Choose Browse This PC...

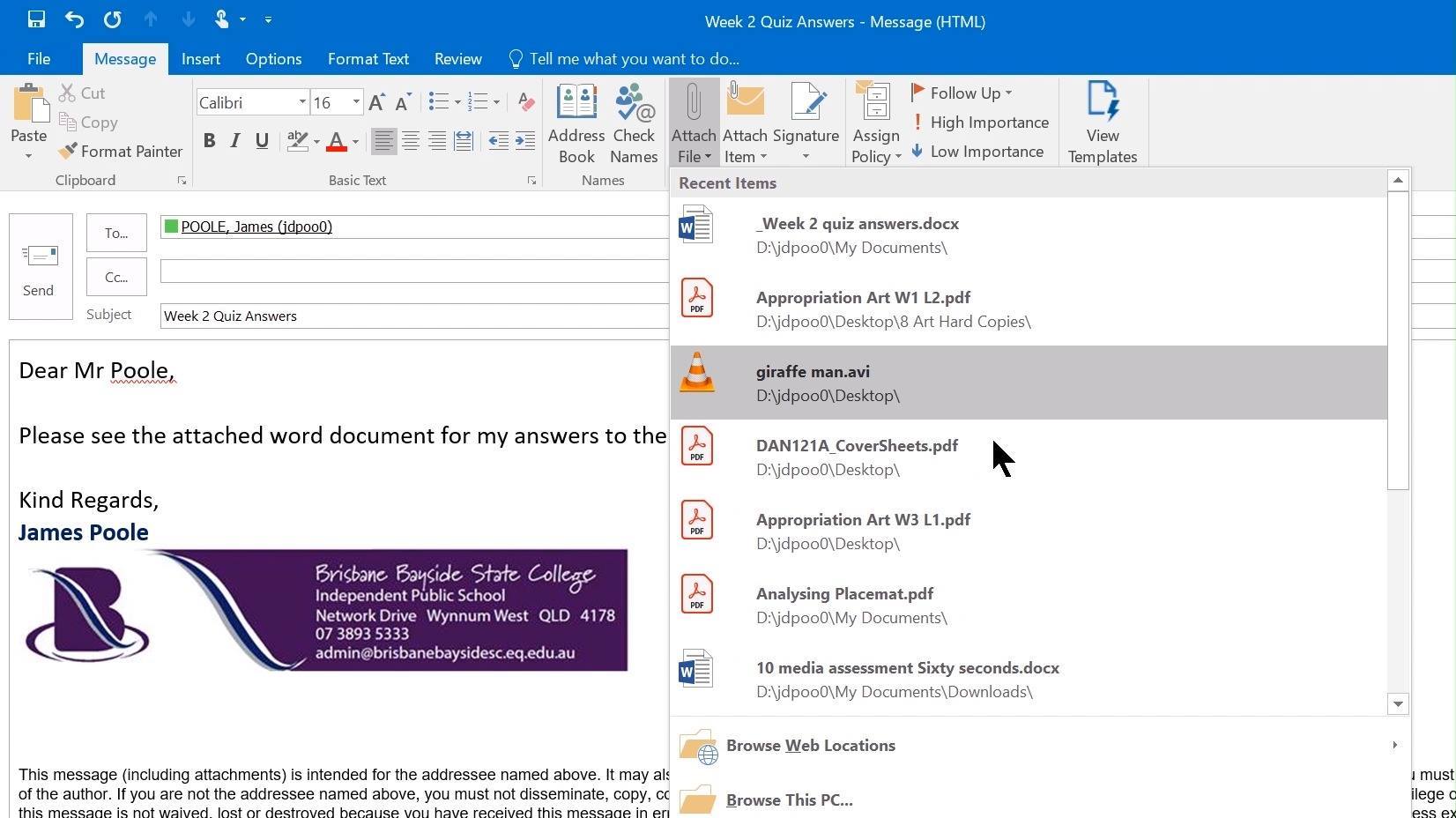pyautogui.click(x=1040, y=799)
